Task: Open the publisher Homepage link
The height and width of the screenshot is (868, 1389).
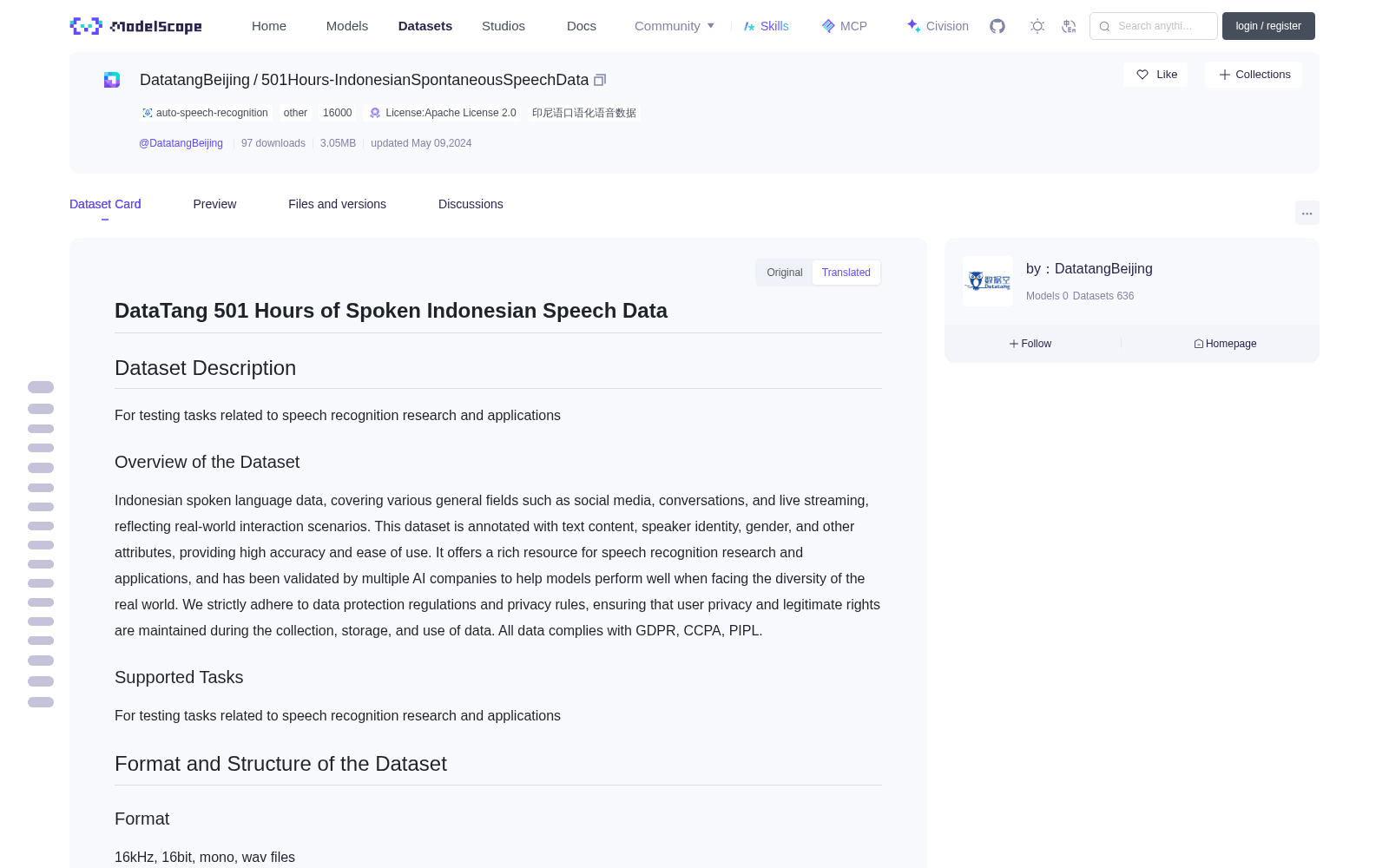Action: pyautogui.click(x=1225, y=344)
